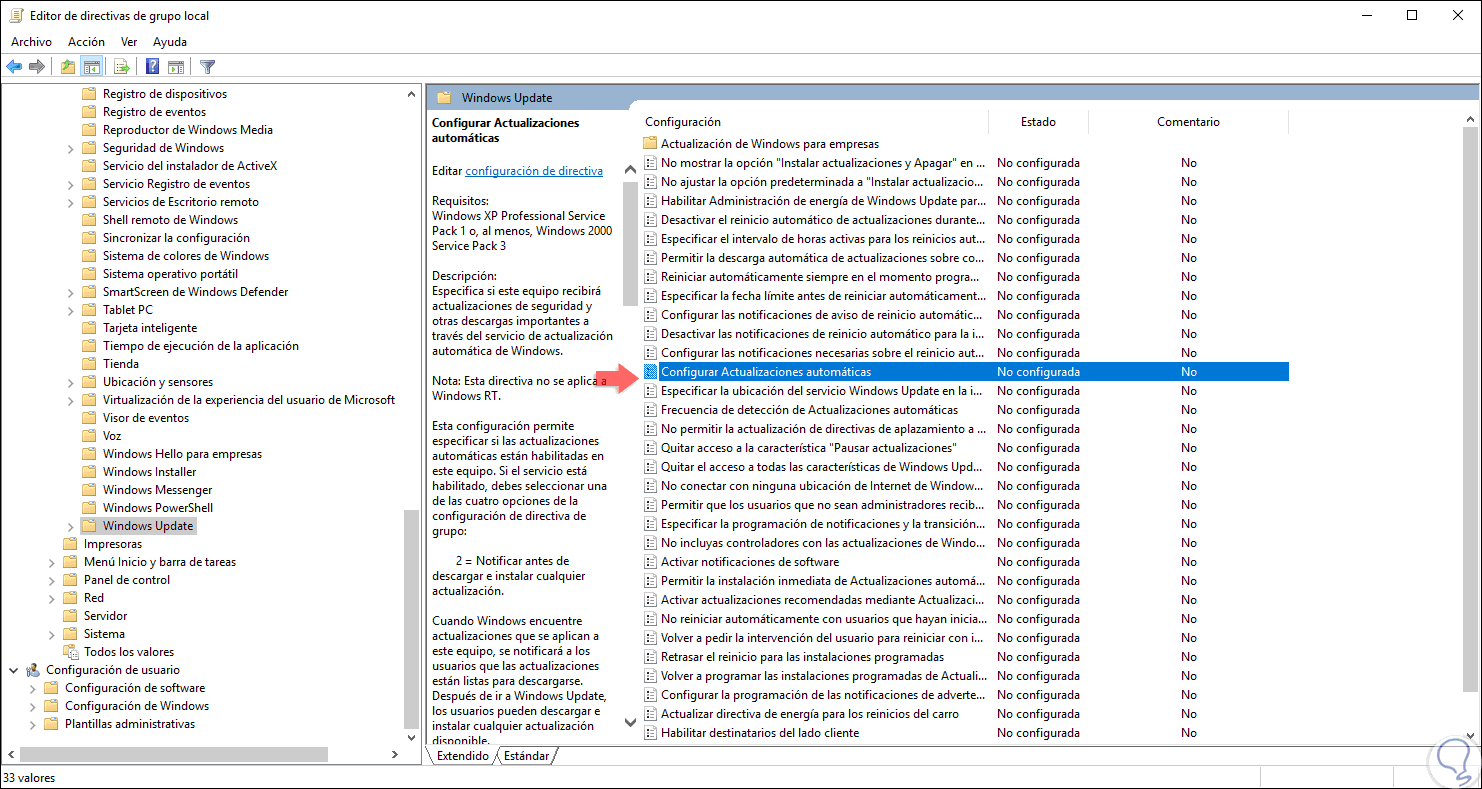
Task: Expand the Tablet PC tree node
Action: [70, 310]
